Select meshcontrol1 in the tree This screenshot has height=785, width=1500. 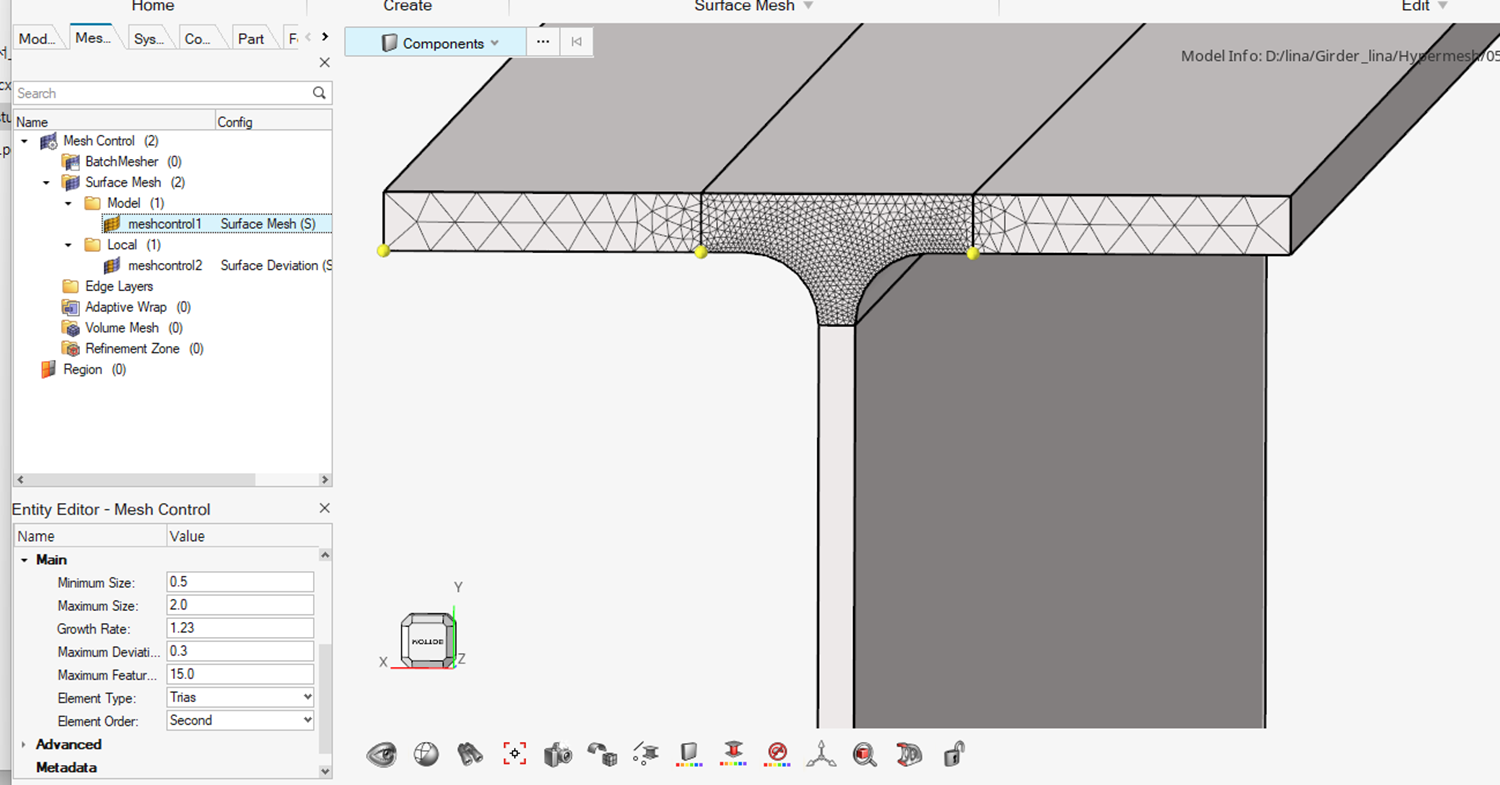click(x=164, y=224)
